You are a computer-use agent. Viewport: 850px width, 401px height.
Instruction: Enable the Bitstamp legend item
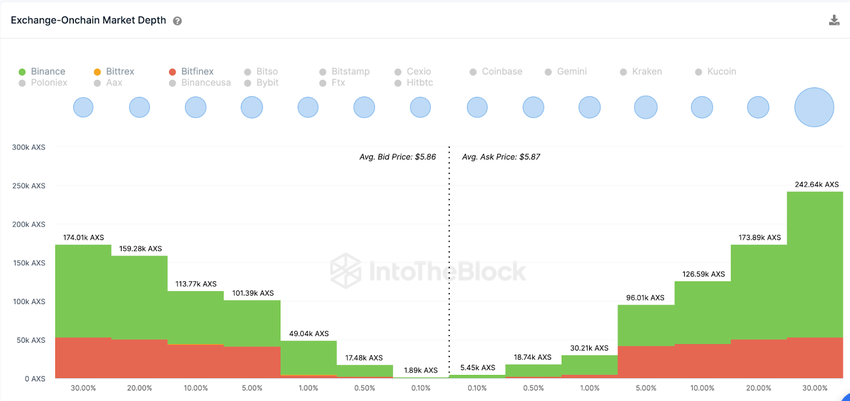[x=350, y=72]
